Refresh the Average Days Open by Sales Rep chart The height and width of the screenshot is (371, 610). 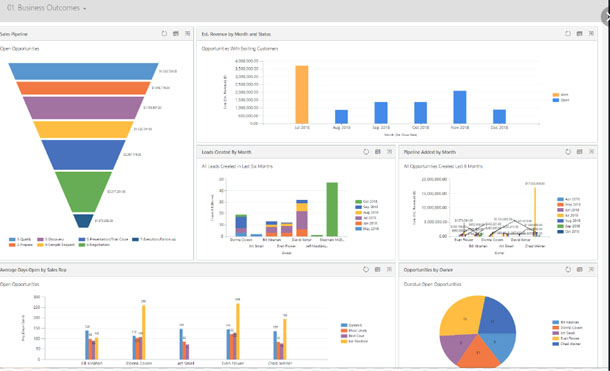click(x=366, y=269)
